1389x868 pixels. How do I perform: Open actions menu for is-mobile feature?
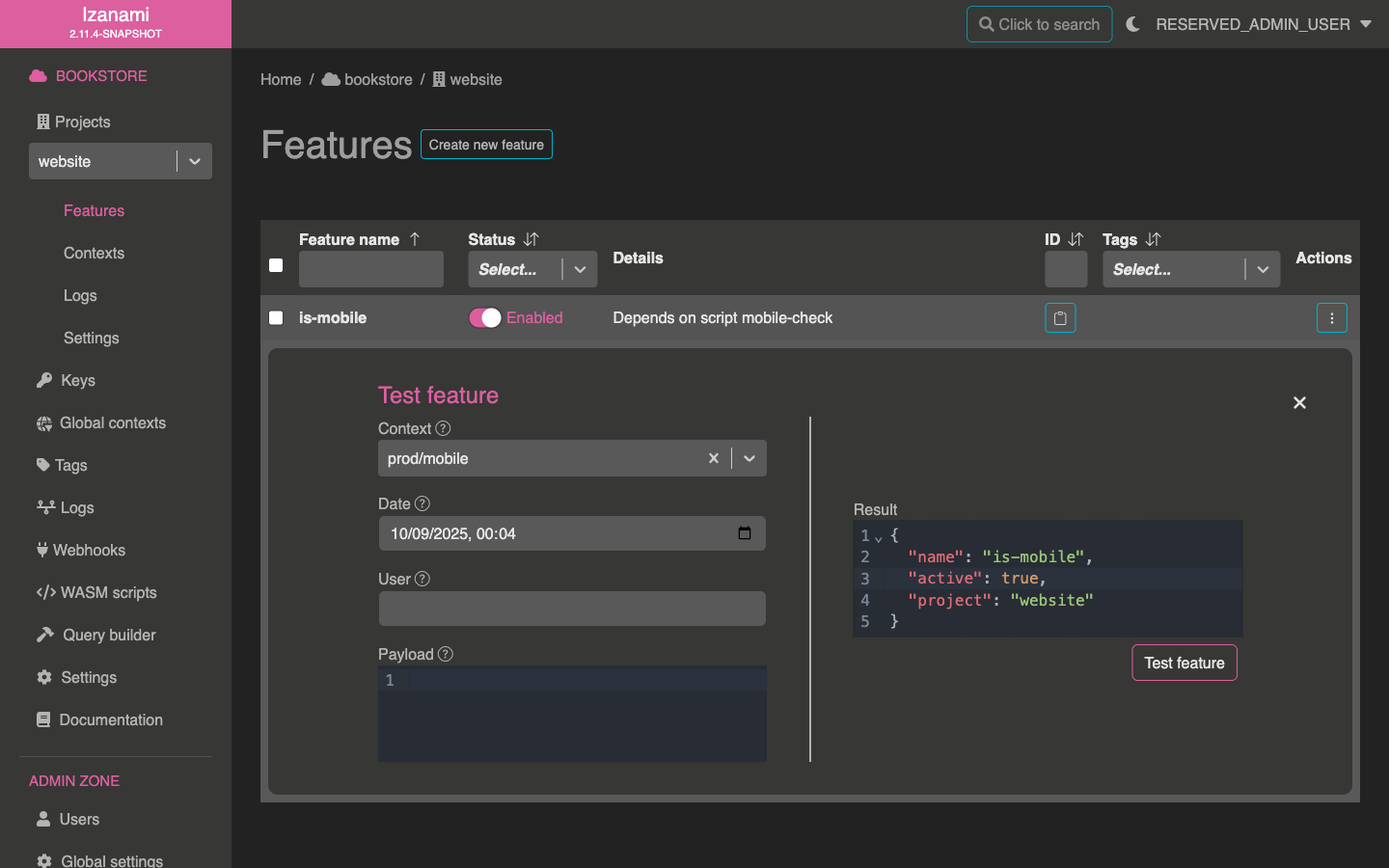click(1331, 318)
